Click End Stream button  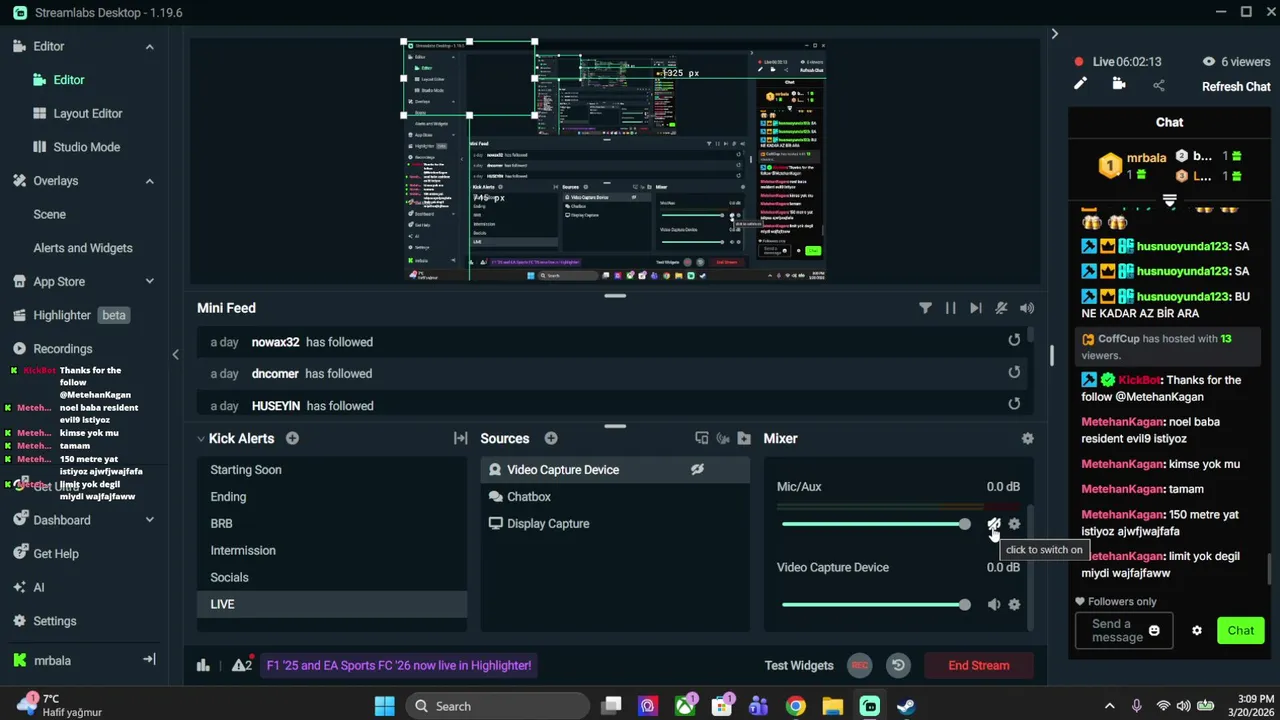coord(978,665)
